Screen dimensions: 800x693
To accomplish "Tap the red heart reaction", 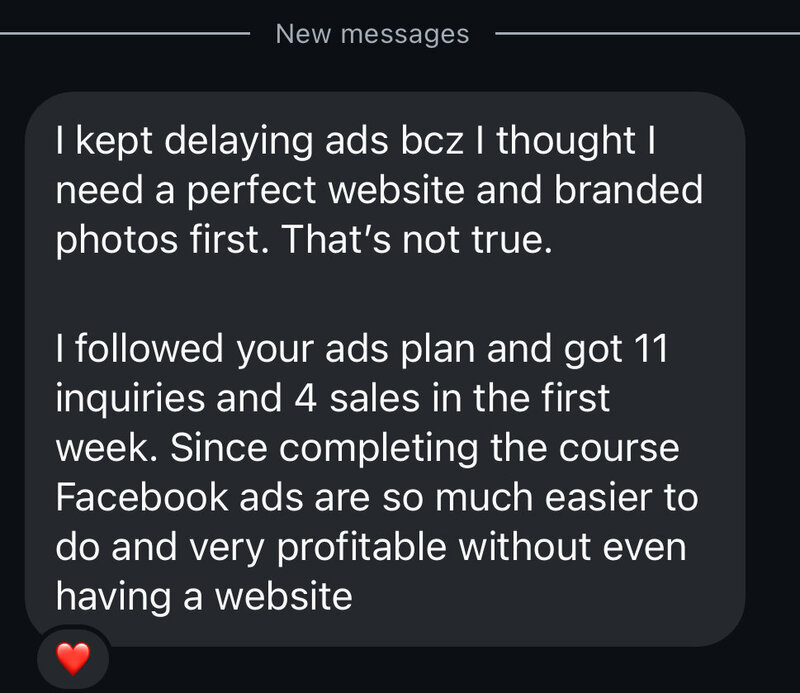I will click(71, 658).
